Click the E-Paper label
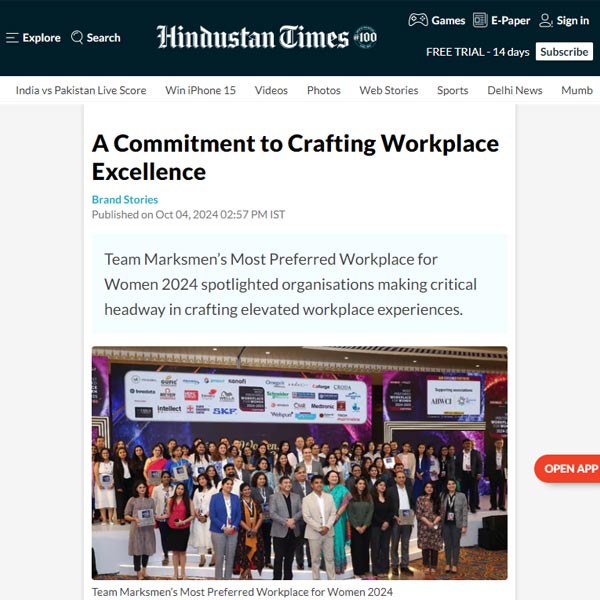Screen dimensions: 600x600 pos(510,20)
